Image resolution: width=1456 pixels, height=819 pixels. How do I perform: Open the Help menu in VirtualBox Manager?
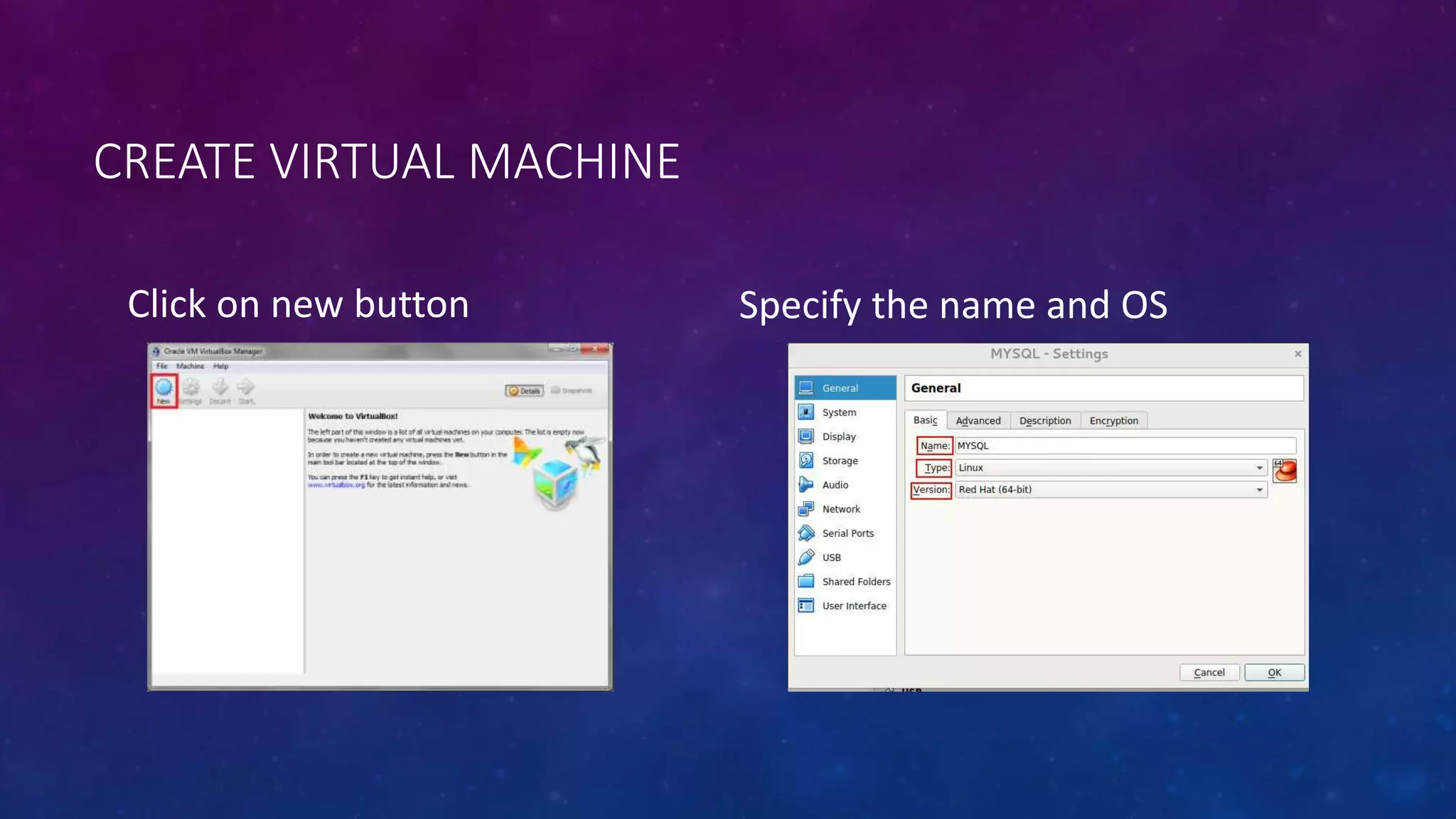[221, 366]
